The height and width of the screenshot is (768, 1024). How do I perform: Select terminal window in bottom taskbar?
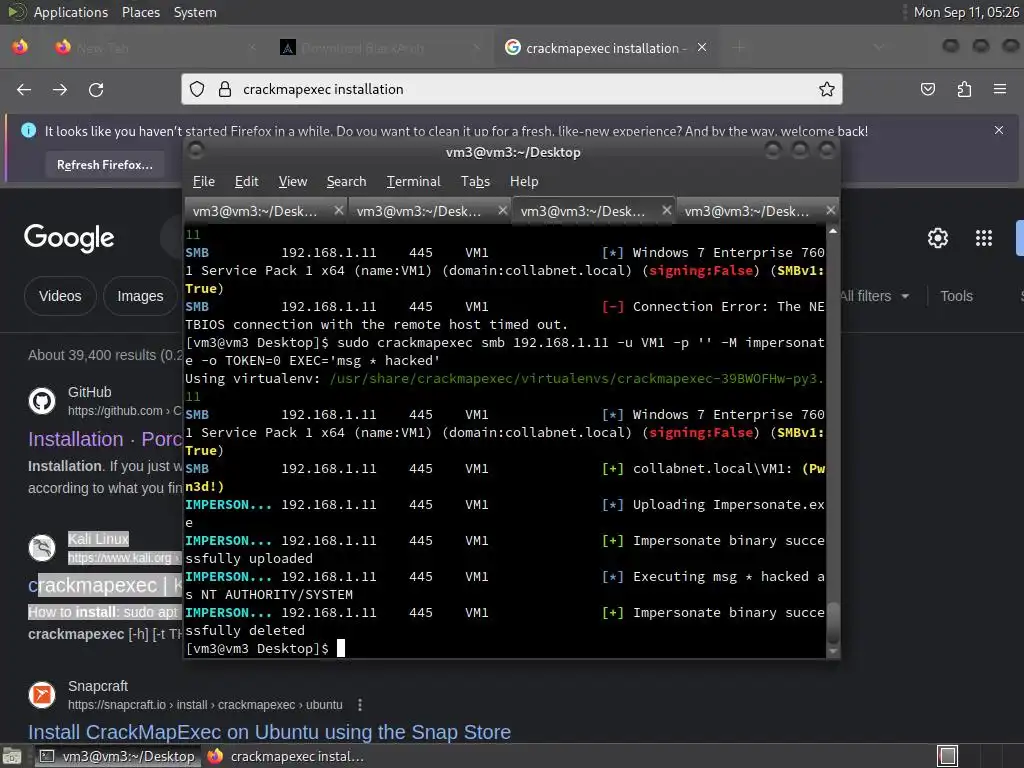click(x=116, y=756)
